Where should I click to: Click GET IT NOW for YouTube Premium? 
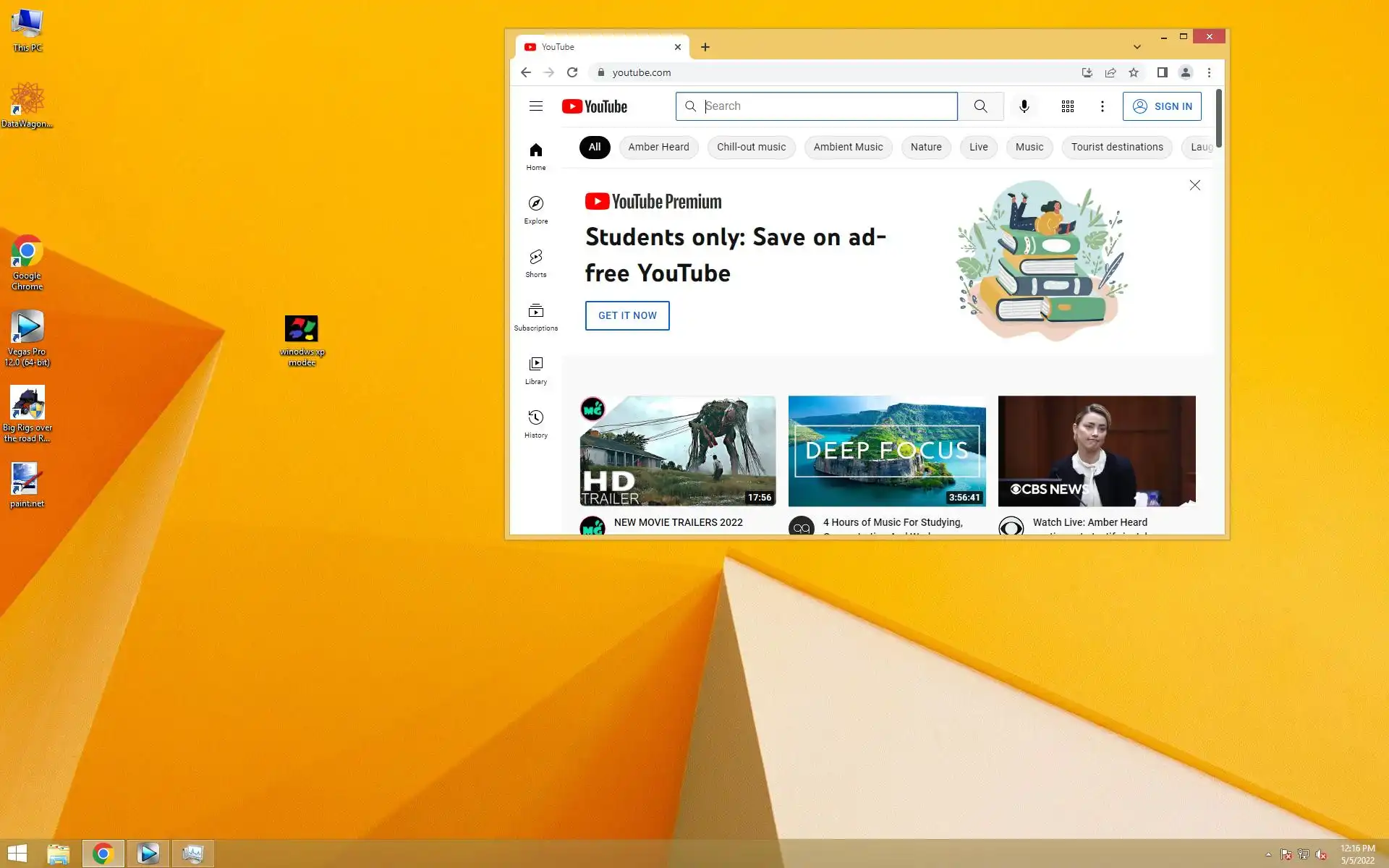627,315
